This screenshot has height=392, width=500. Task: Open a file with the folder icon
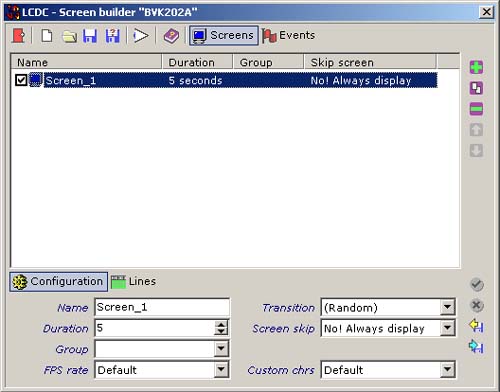pos(69,36)
